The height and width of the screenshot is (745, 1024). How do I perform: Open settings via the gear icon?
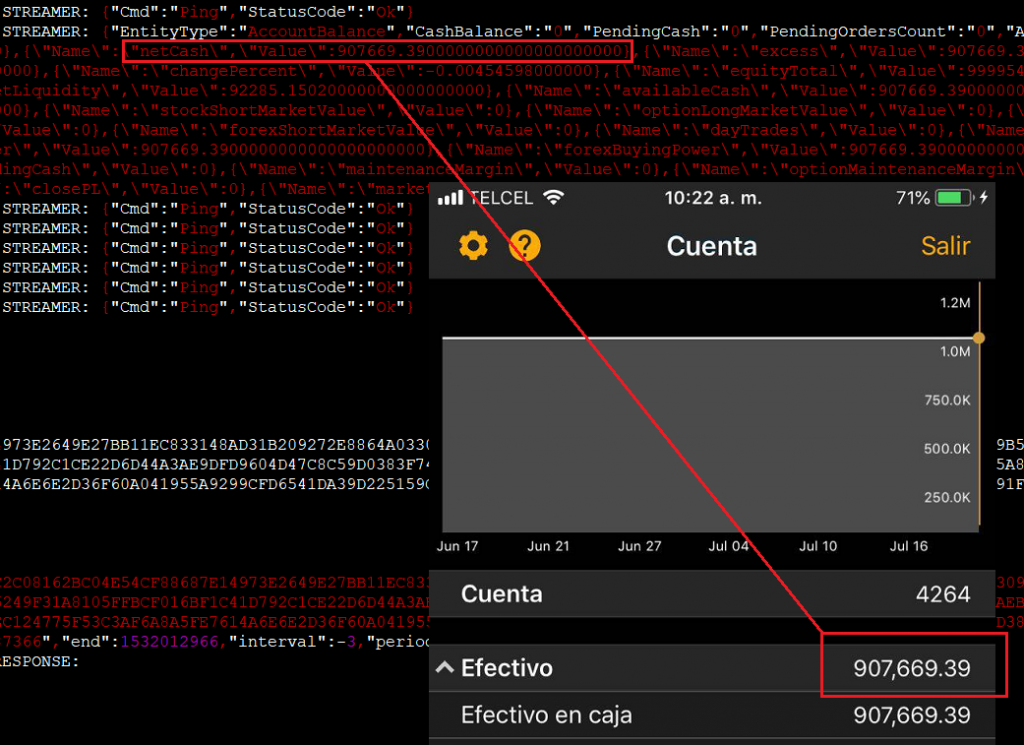click(473, 246)
